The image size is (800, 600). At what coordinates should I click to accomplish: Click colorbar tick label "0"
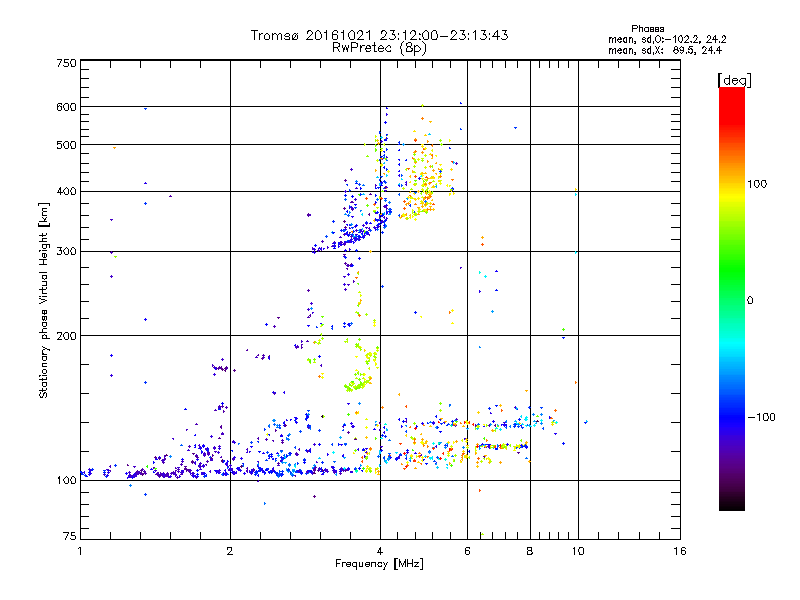coord(750,301)
